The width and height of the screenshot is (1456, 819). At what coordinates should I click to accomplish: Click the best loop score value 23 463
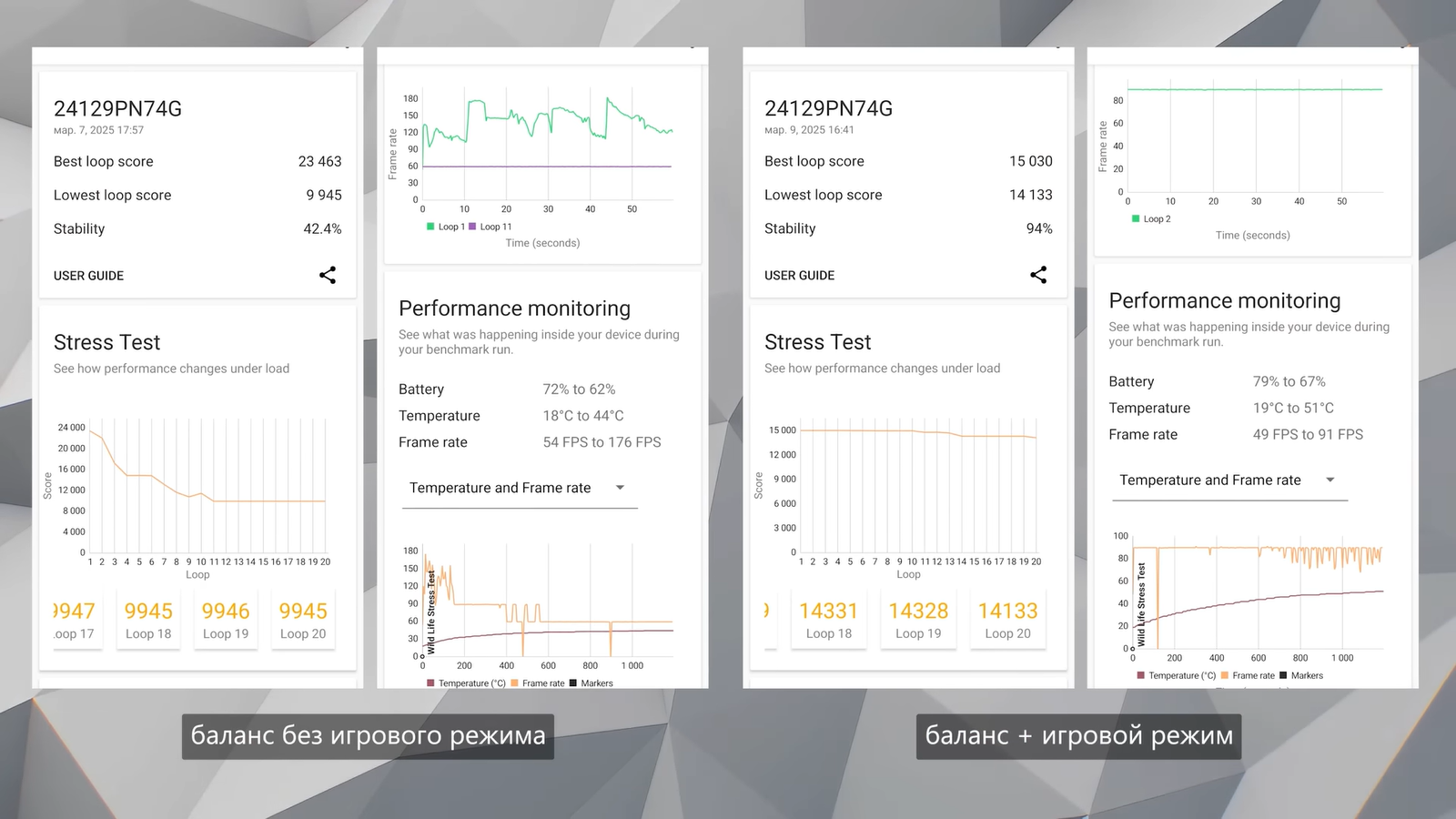[x=319, y=161]
